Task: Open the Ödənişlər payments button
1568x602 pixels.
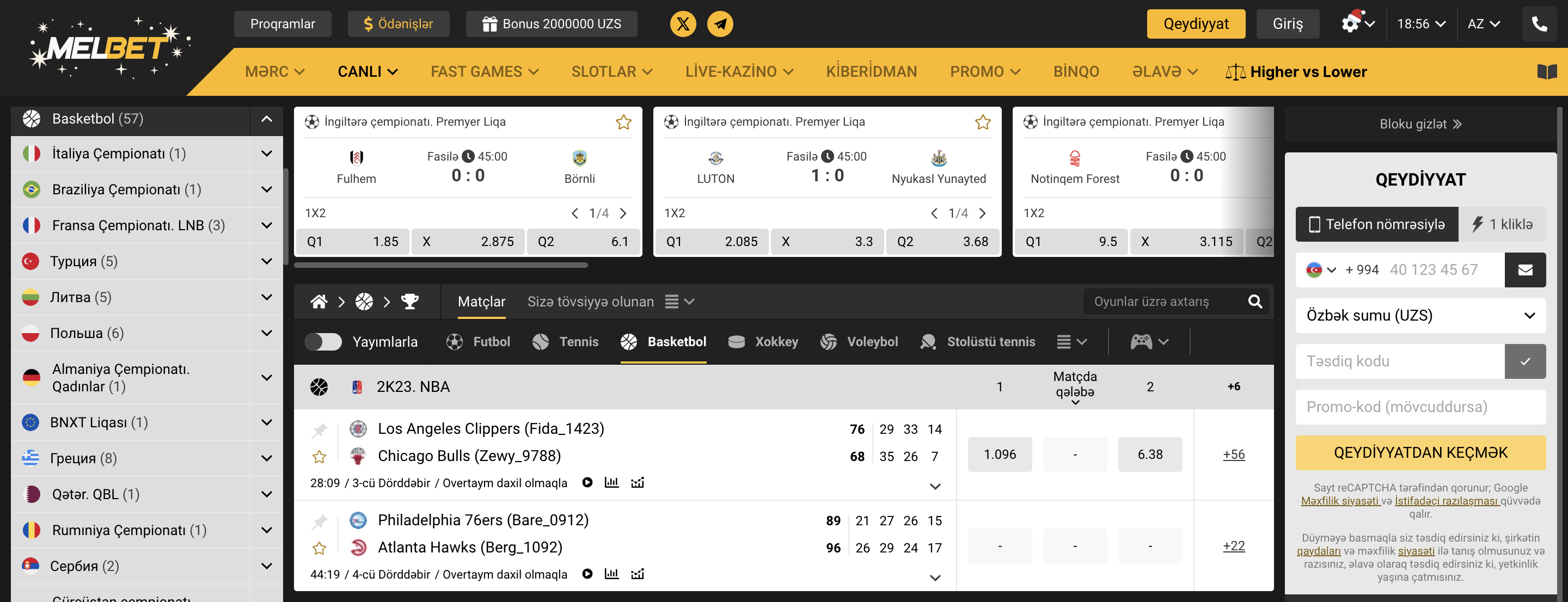Action: pos(398,24)
